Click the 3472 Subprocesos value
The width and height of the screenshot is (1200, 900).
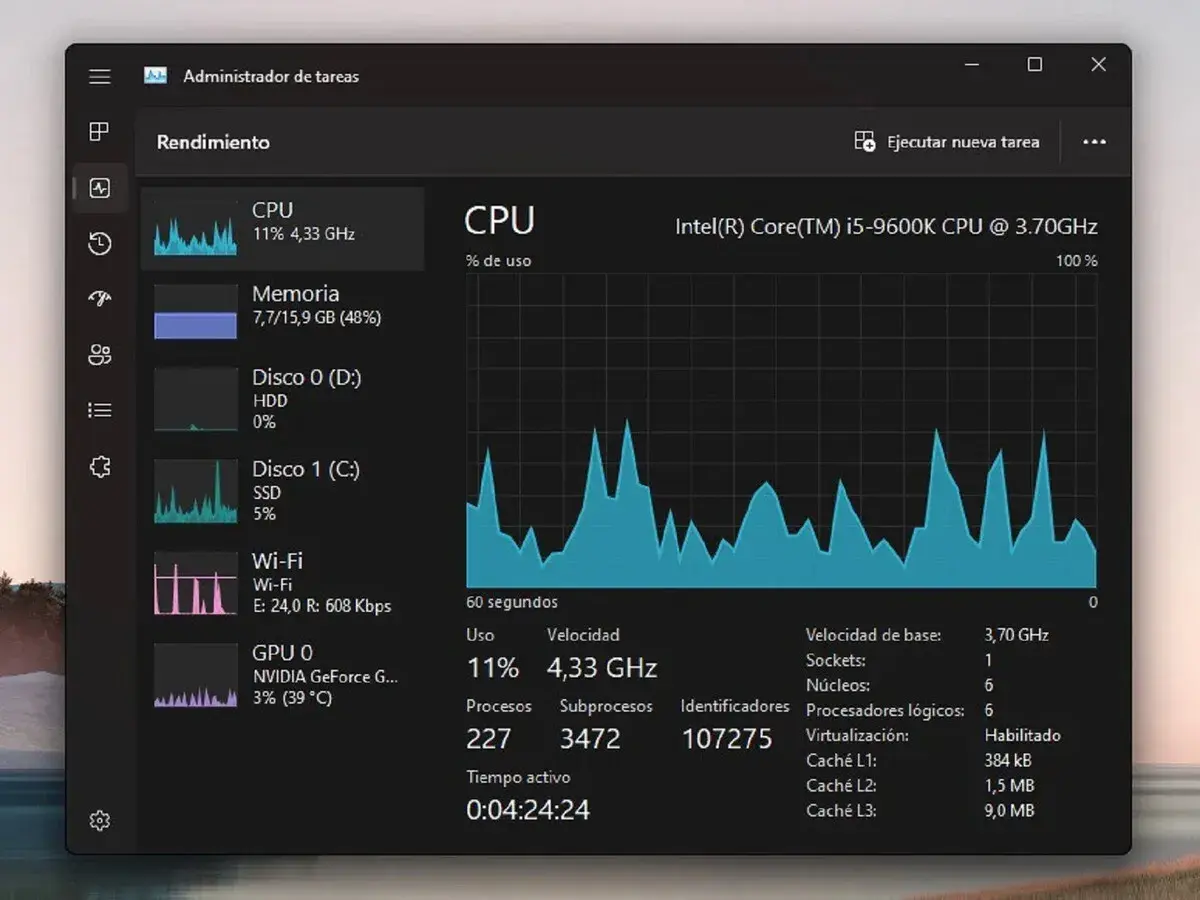(x=590, y=739)
